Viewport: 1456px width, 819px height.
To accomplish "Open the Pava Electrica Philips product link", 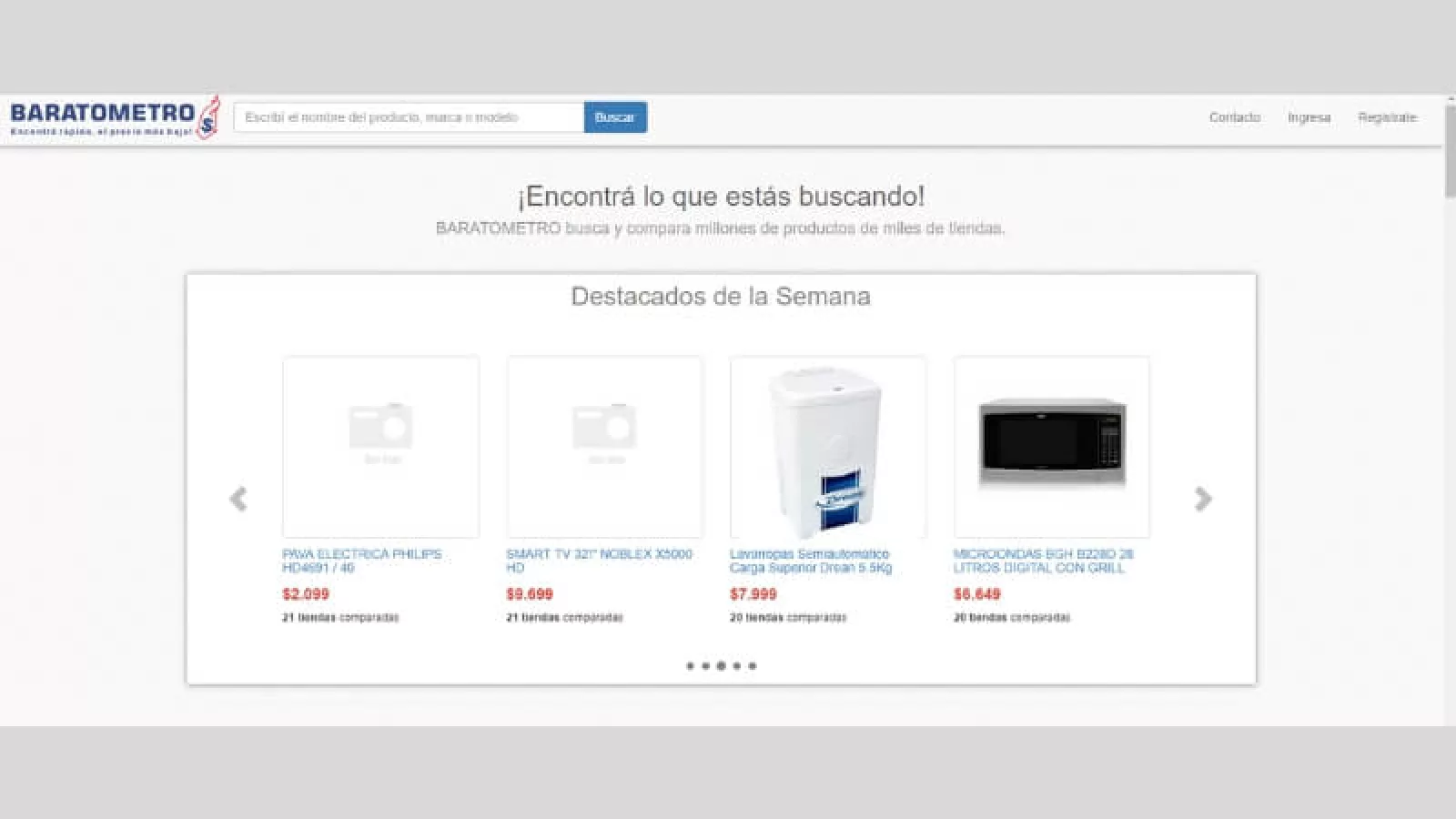I will pyautogui.click(x=361, y=561).
